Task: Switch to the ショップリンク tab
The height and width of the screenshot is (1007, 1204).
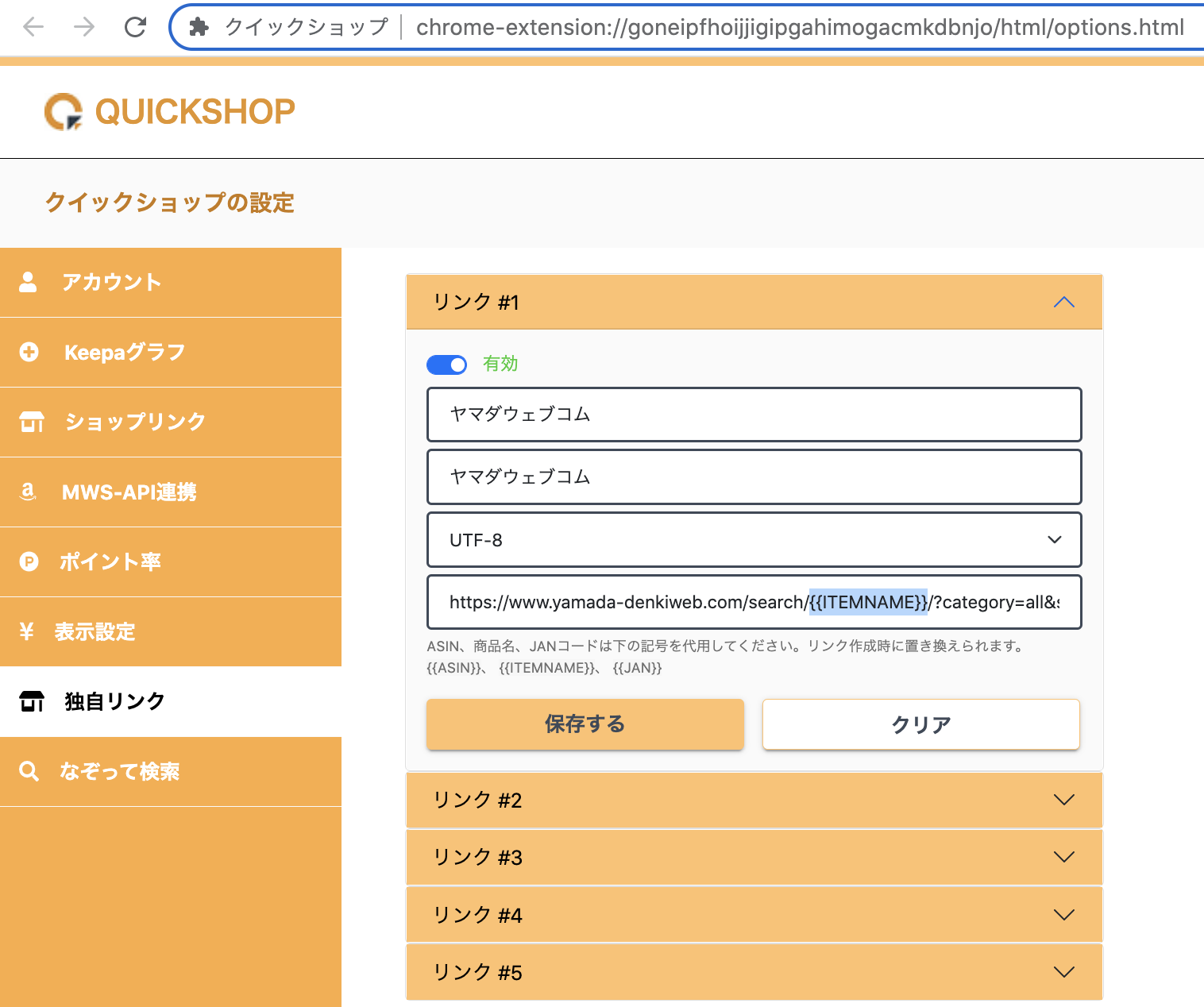Action: [x=171, y=422]
